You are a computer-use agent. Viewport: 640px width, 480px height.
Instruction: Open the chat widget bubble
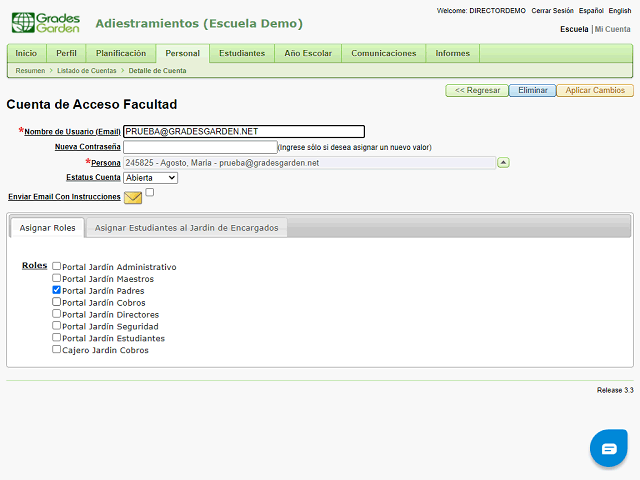tap(608, 449)
